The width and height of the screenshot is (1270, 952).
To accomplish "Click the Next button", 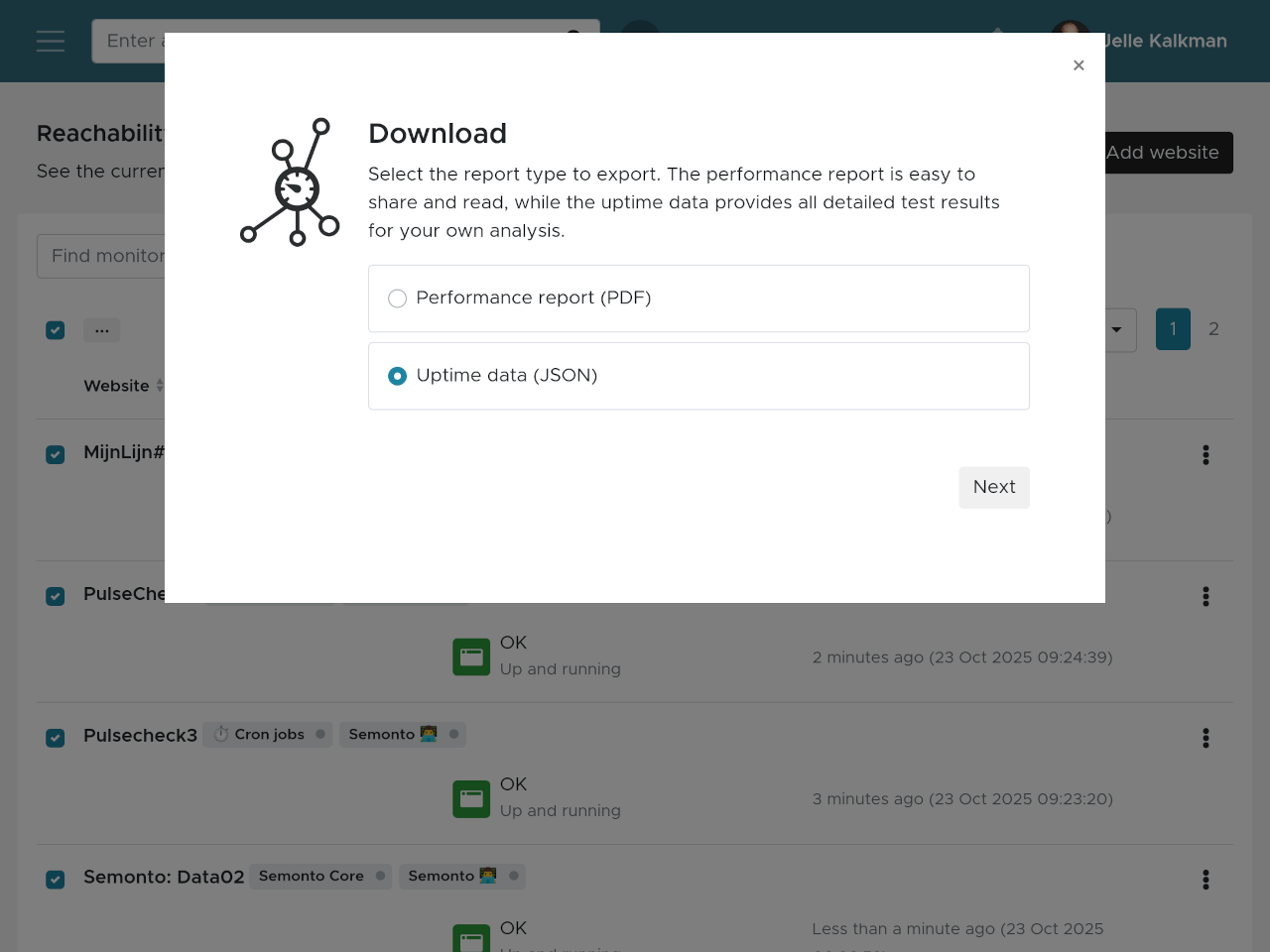I will pos(994,487).
